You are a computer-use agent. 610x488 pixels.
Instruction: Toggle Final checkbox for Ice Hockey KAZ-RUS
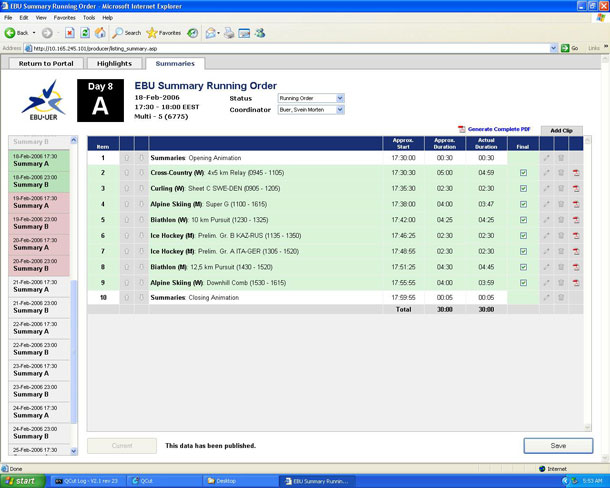pyautogui.click(x=523, y=235)
